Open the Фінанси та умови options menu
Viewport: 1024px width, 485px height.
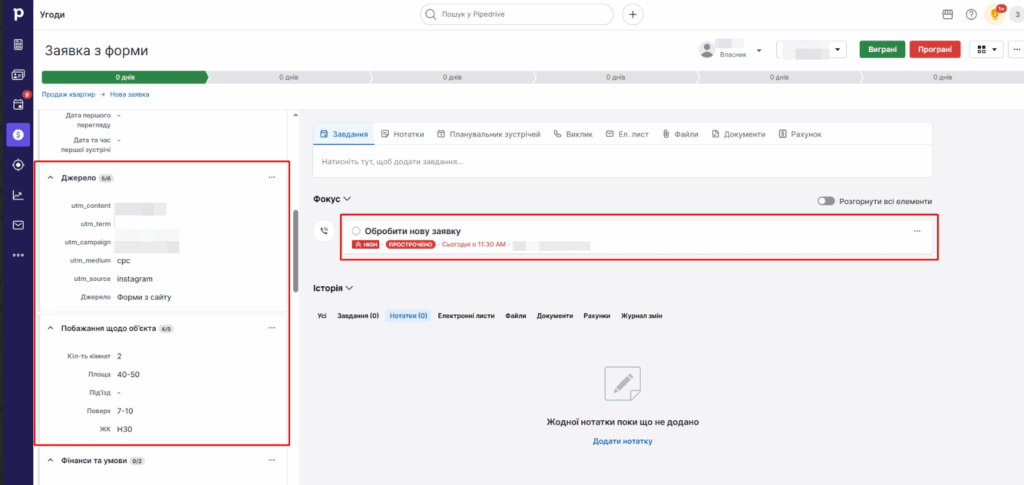point(272,460)
